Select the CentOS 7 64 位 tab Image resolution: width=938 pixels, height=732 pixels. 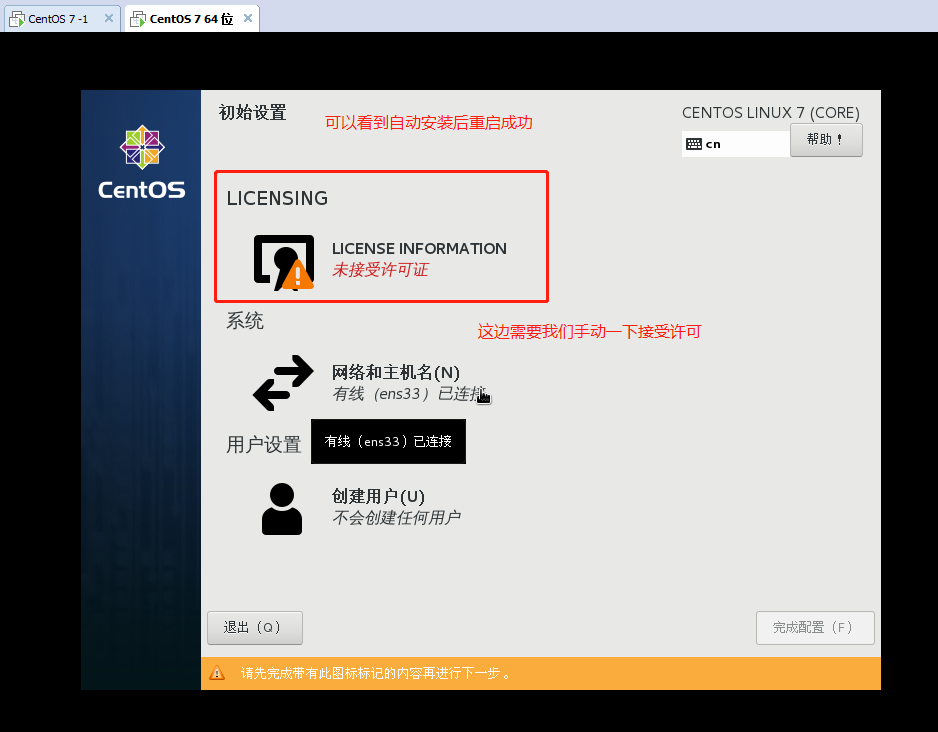coord(191,19)
